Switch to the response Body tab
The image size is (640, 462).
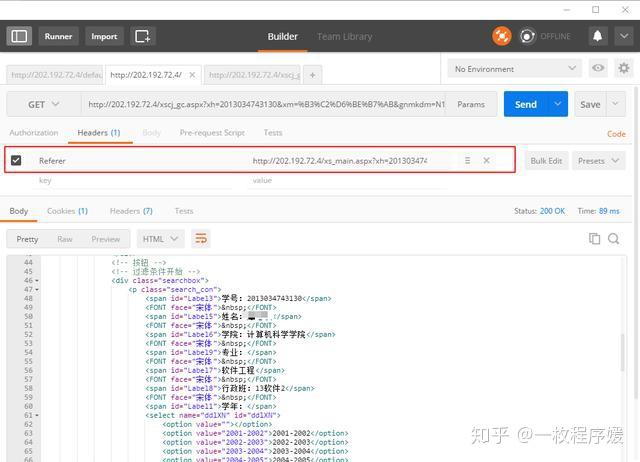[19, 211]
